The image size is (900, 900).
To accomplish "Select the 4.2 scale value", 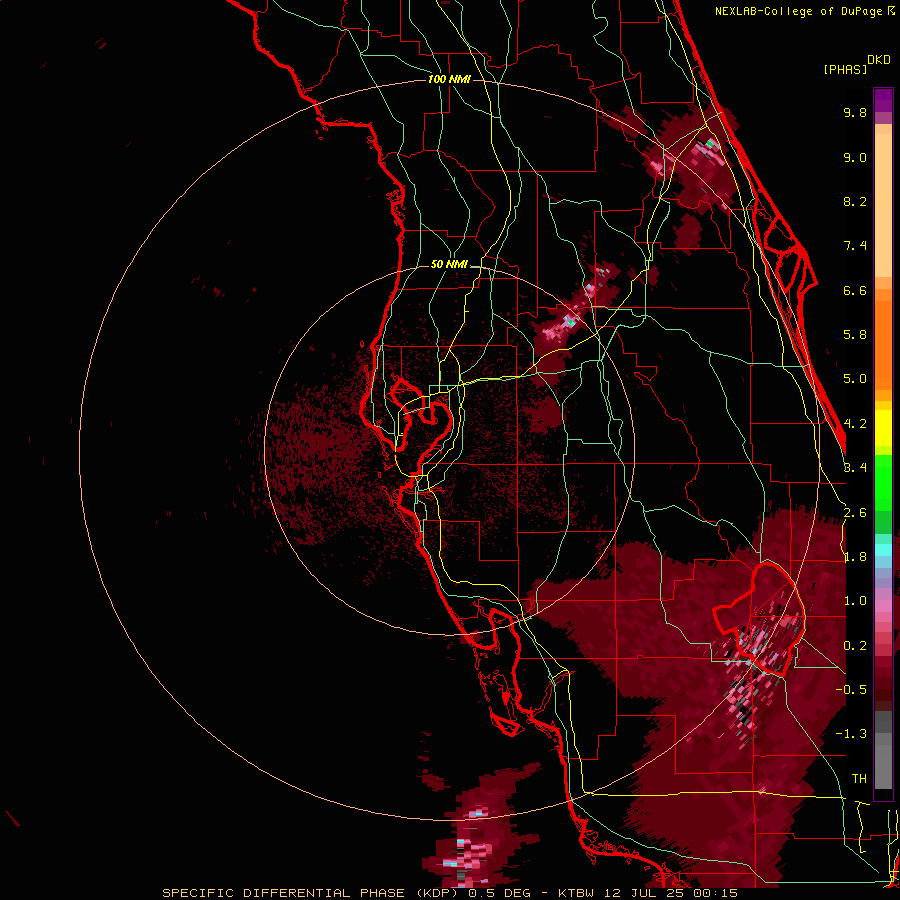I will point(855,424).
